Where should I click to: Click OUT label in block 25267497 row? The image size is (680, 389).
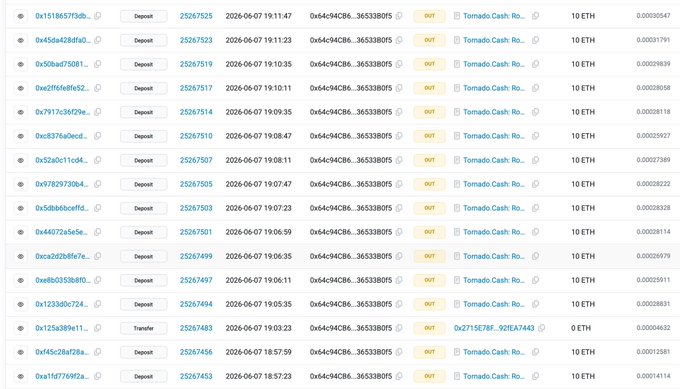pos(429,280)
